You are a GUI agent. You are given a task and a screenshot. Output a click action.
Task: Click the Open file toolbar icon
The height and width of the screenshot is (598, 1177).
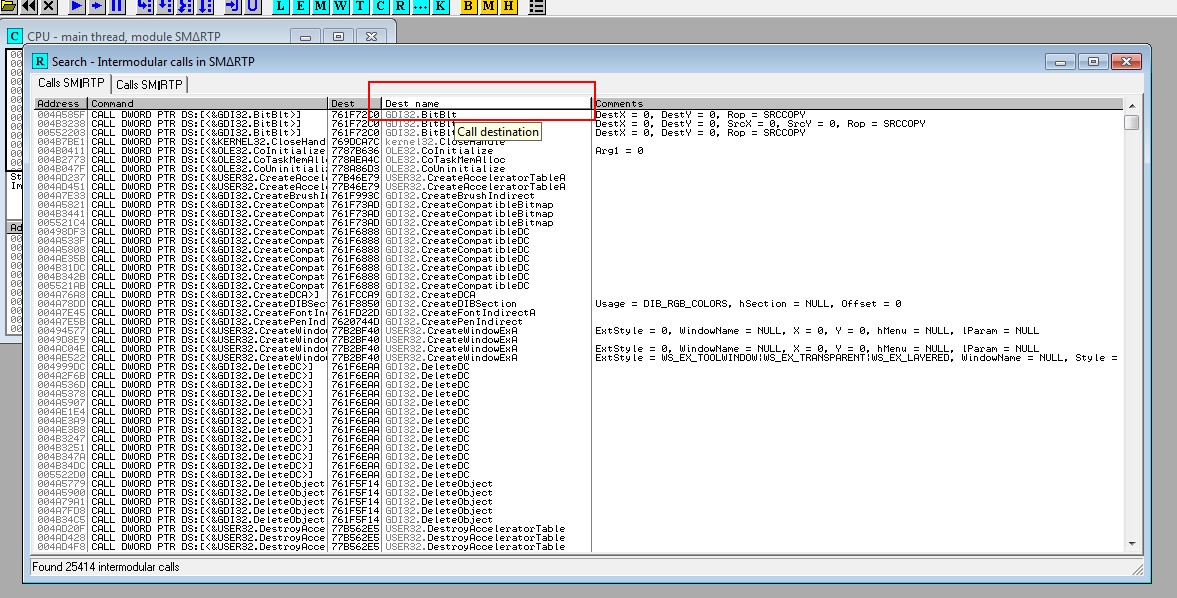[8, 6]
